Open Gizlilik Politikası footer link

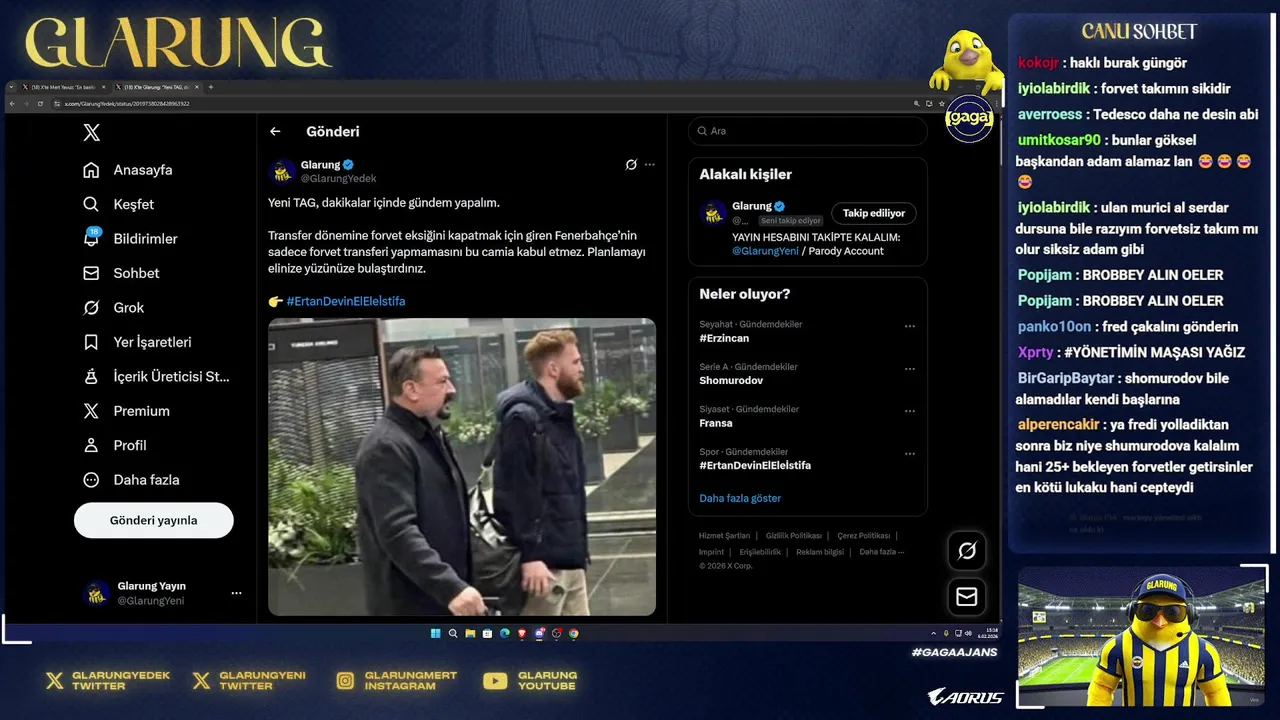coord(793,536)
